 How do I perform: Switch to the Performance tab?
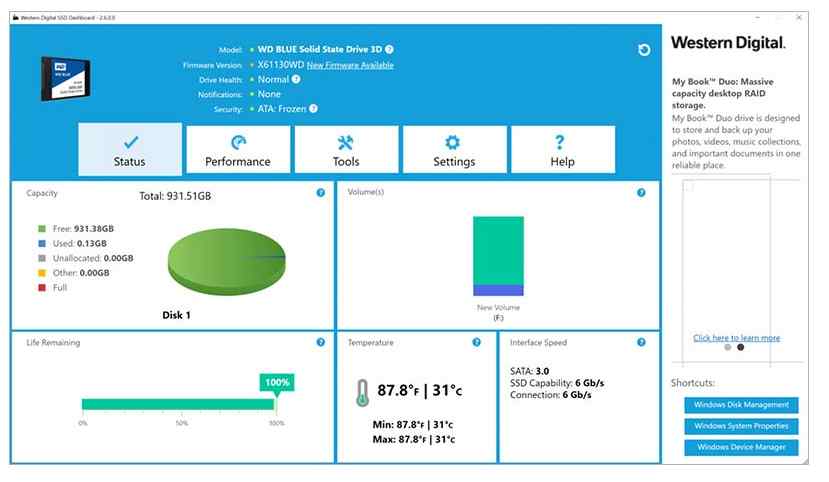238,150
